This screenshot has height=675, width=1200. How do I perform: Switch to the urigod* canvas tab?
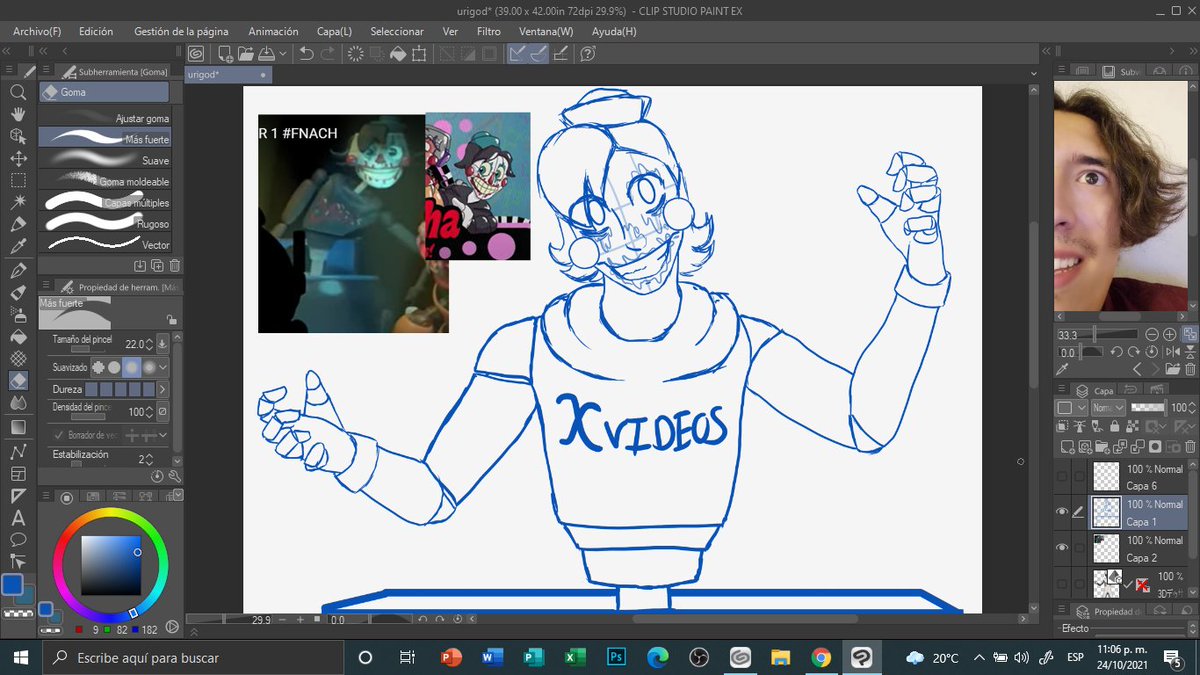227,74
